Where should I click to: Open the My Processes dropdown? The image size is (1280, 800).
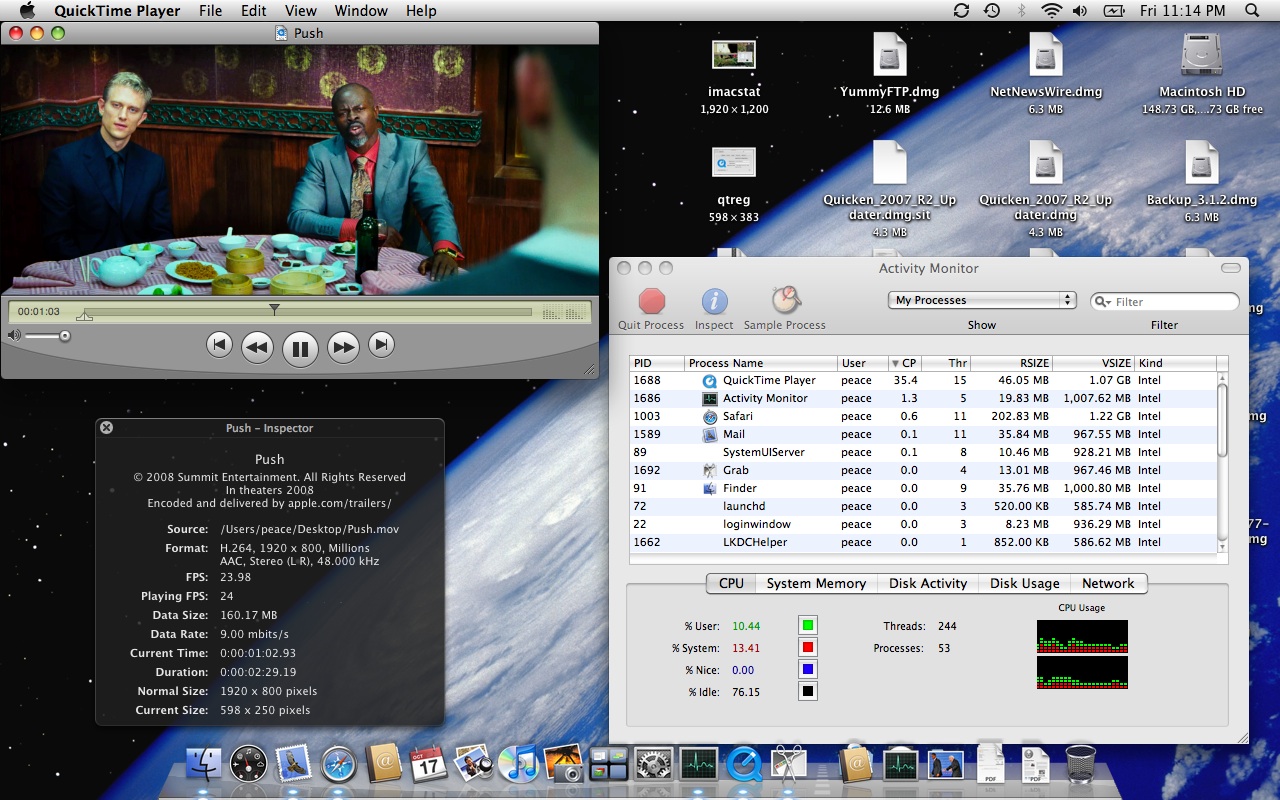click(982, 300)
